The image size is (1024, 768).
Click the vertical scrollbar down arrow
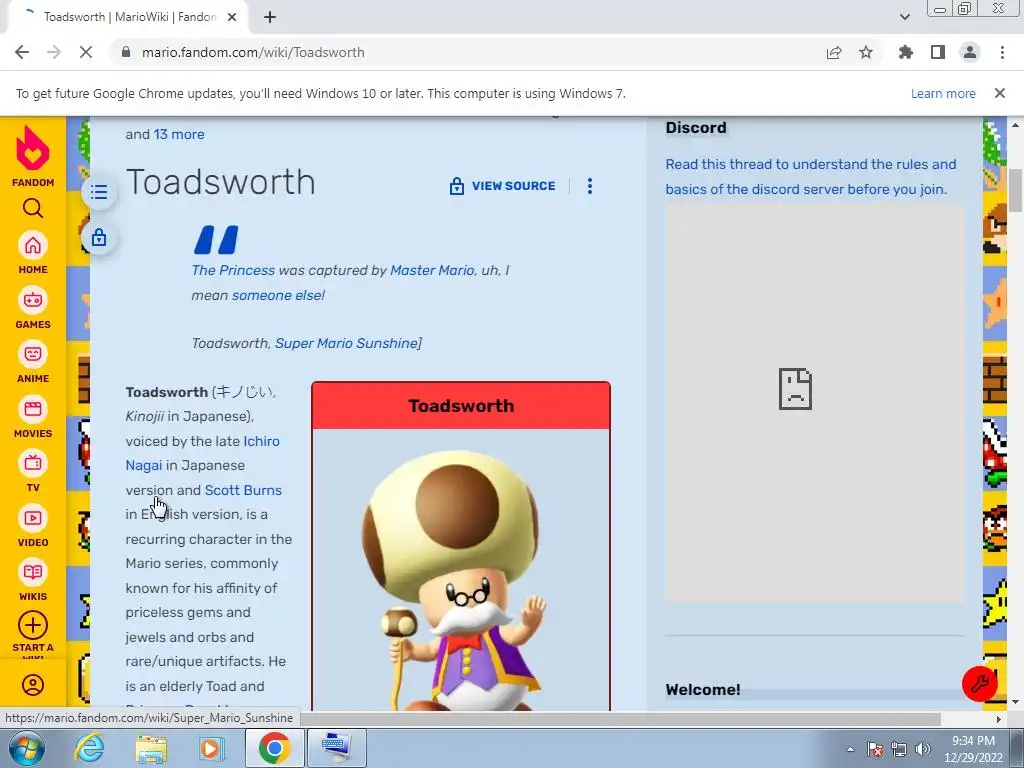(x=1016, y=702)
